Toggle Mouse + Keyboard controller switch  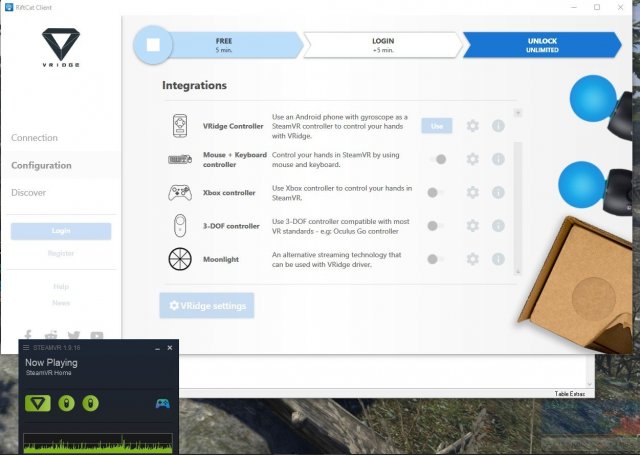pos(437,159)
